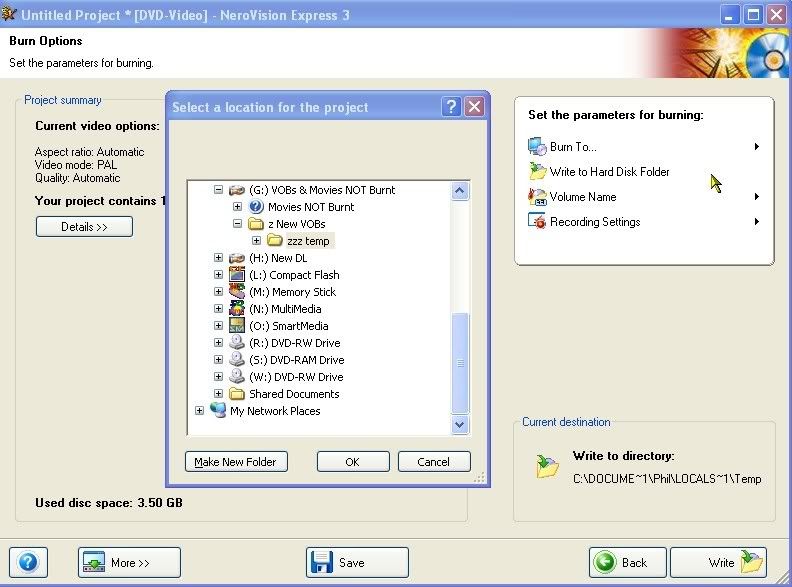
Task: Click the dialog's question mark help button
Action: pos(451,107)
